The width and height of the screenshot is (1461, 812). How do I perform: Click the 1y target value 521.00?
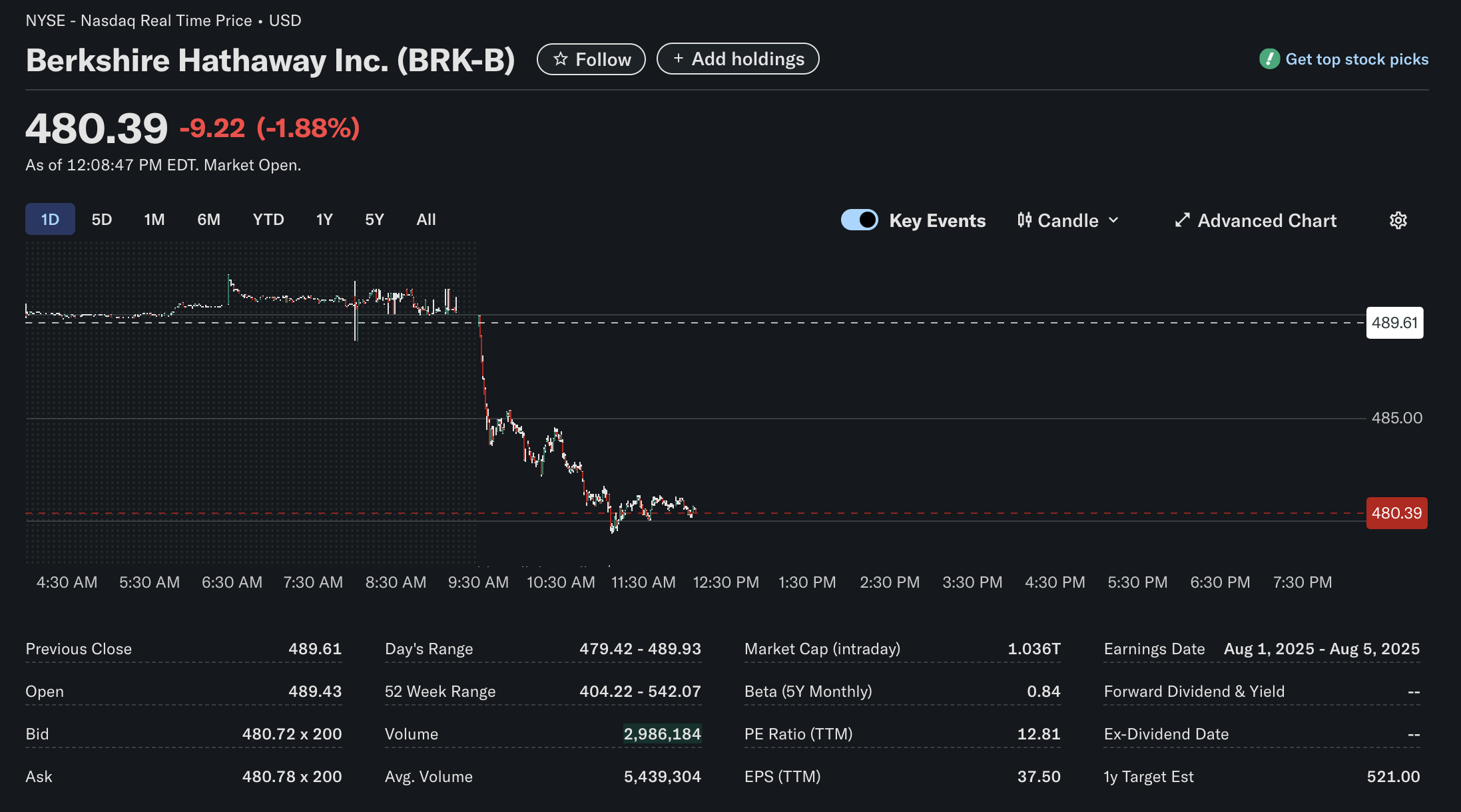1393,777
